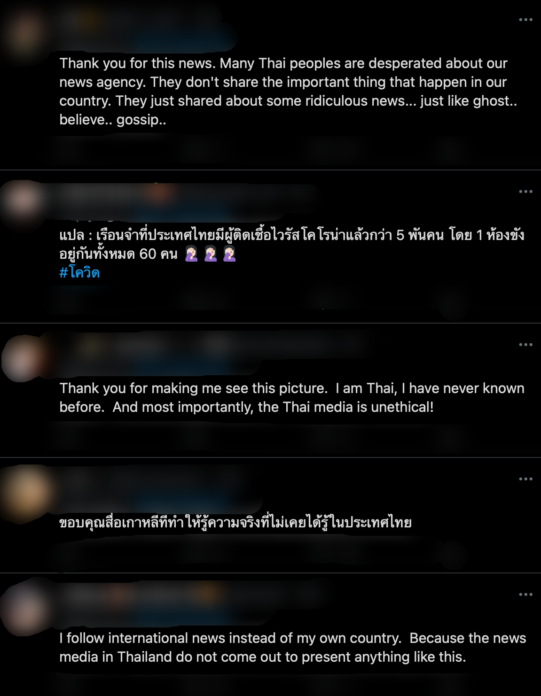Click avatar of the 'ขอบคุณสื่อเกาหลี' tweet author
This screenshot has height=696, width=541.
[x=26, y=493]
